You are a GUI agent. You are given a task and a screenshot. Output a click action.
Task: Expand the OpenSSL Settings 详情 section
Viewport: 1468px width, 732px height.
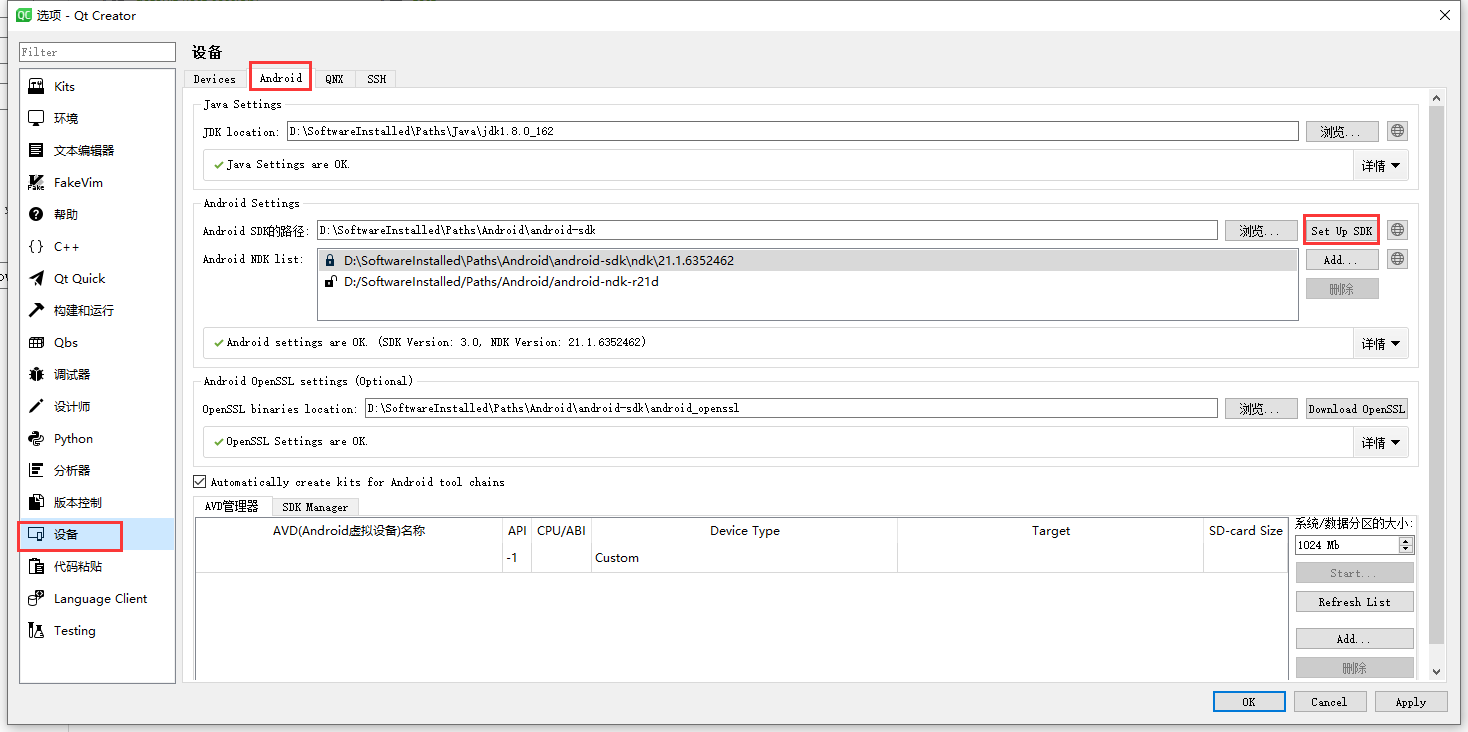pyautogui.click(x=1381, y=442)
